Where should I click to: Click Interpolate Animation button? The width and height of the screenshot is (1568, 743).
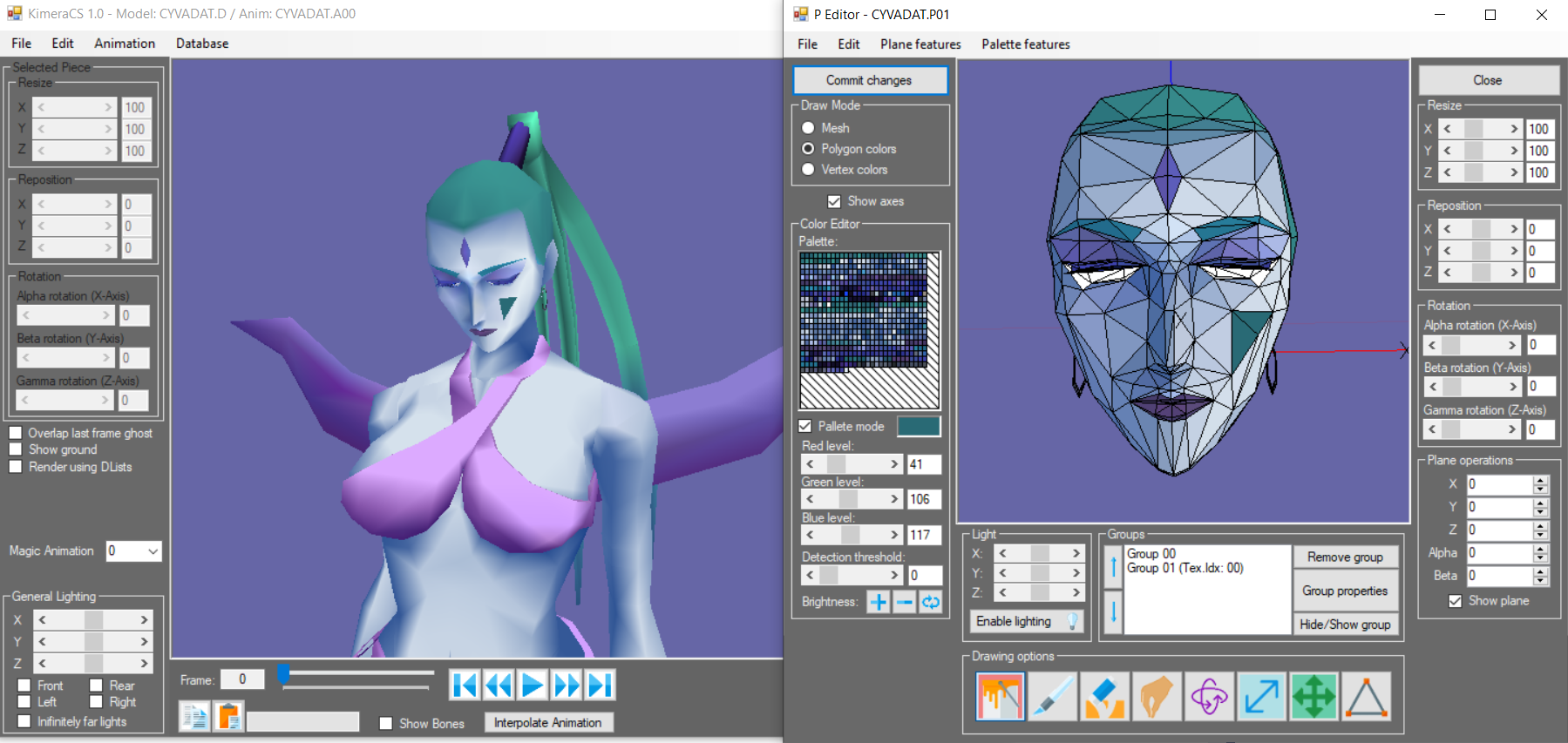coord(548,723)
